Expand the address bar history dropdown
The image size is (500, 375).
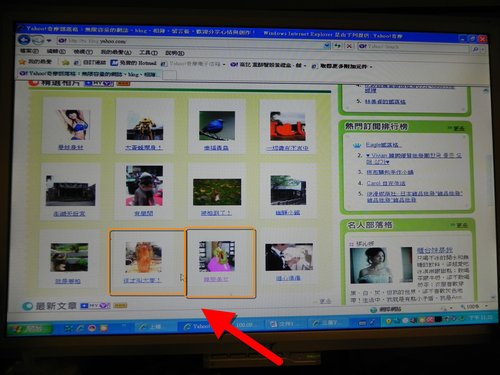coord(327,45)
